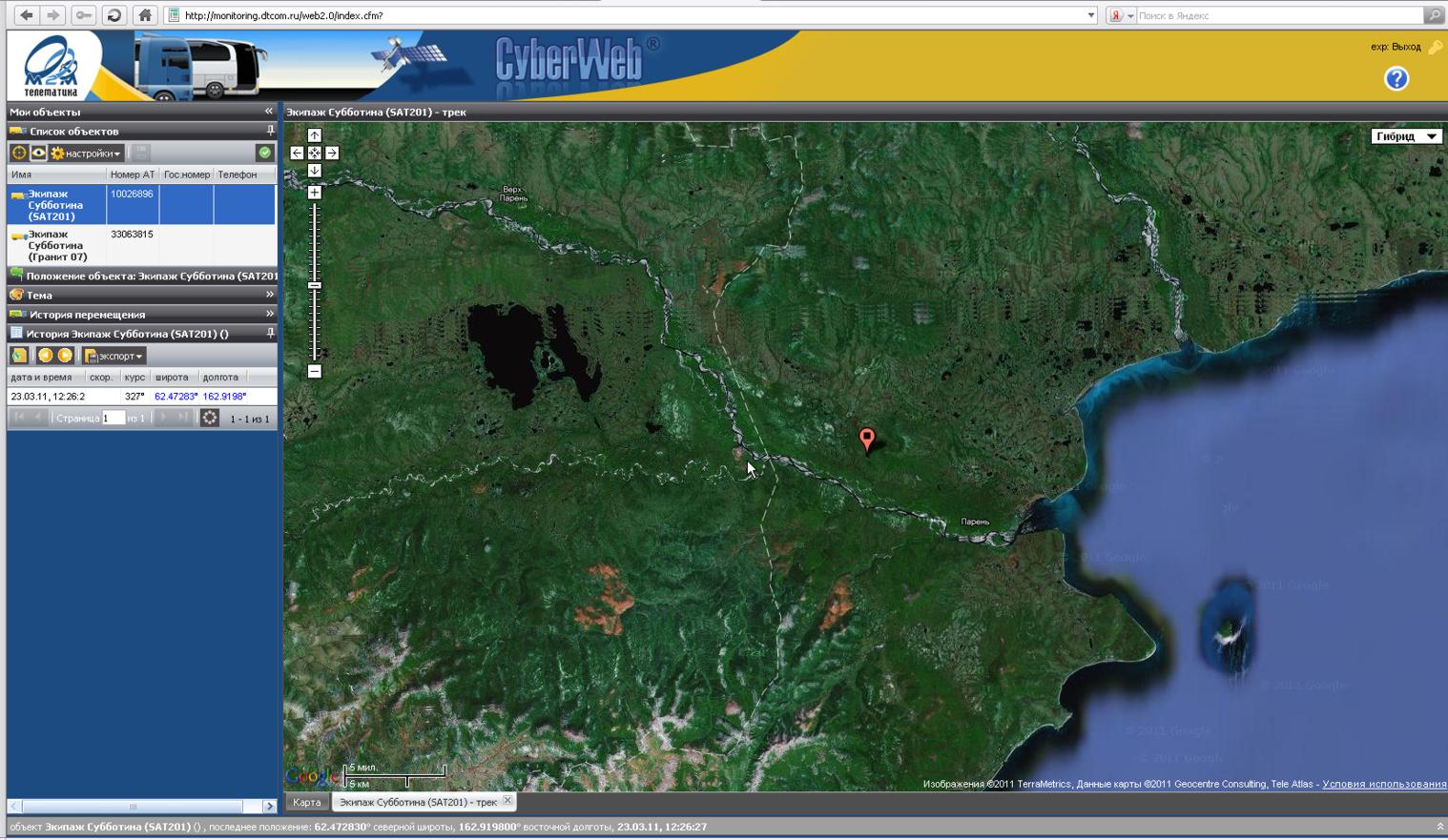Select Экипаж Субботина (Гранит 07) row
The width and height of the screenshot is (1448, 840).
point(57,245)
